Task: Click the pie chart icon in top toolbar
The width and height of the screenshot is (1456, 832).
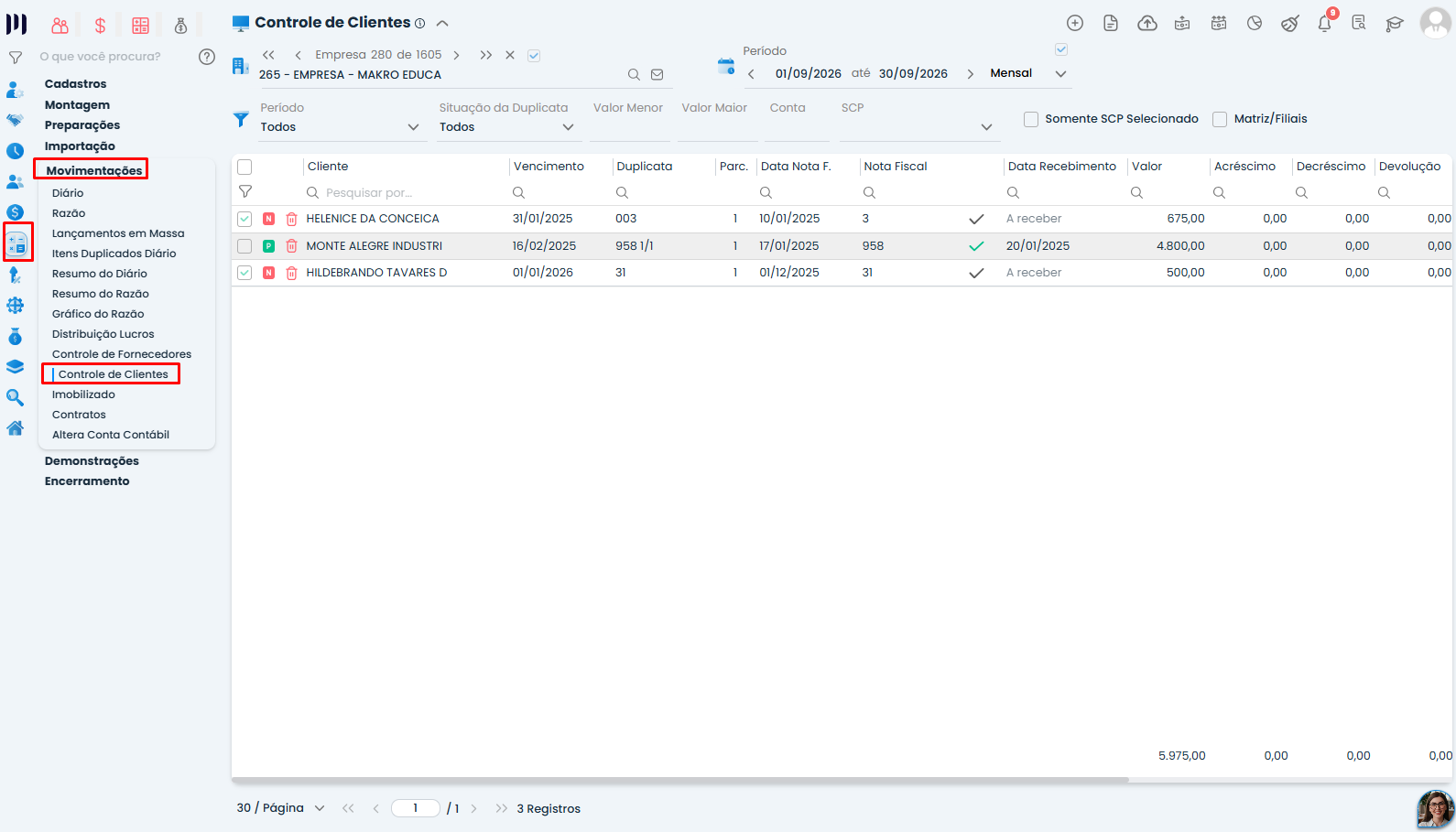Action: point(1255,24)
